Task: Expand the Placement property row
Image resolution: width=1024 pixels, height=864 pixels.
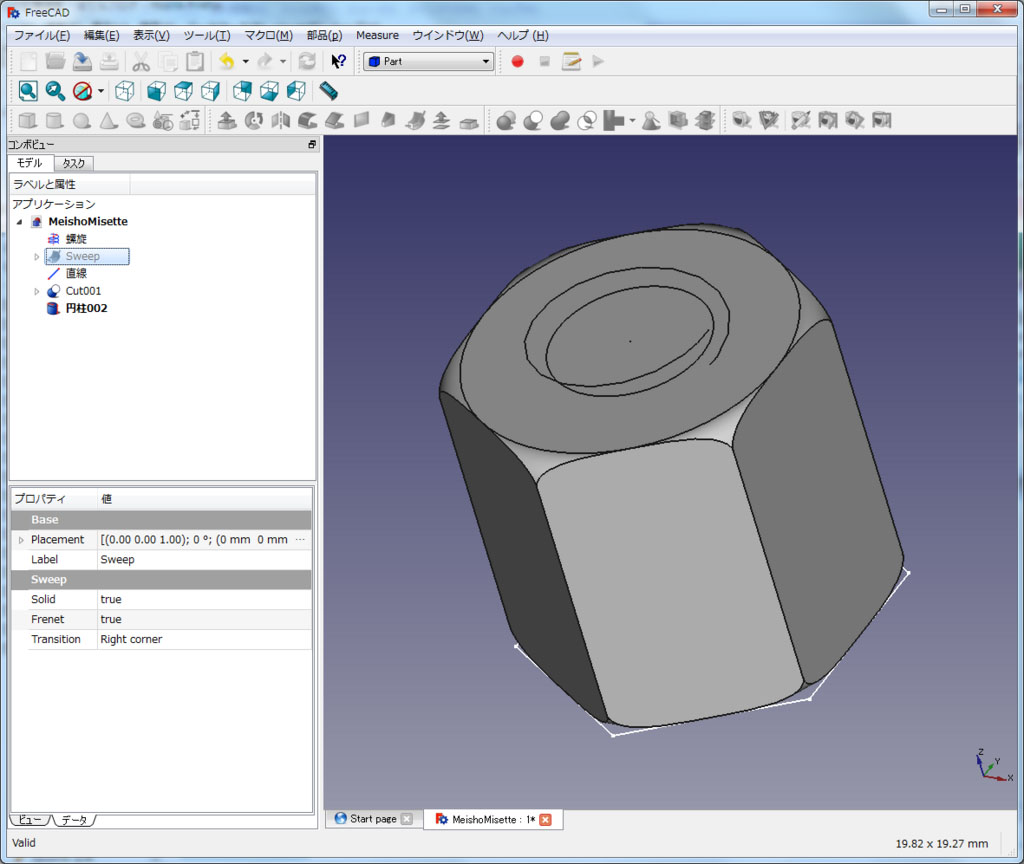Action: pos(21,540)
